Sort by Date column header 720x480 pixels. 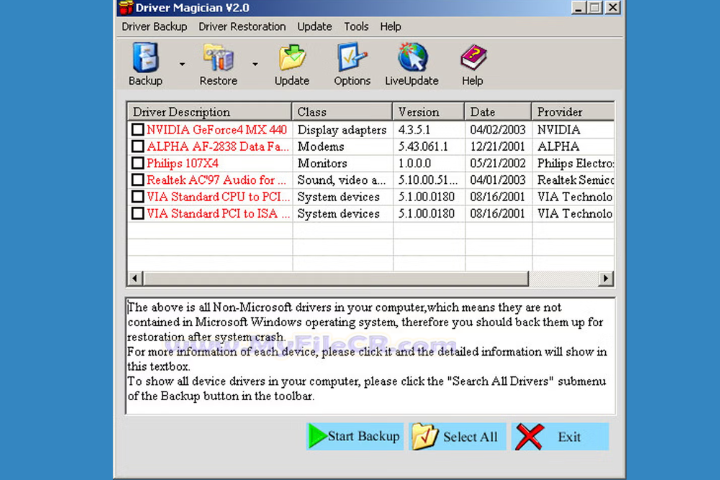(x=498, y=112)
